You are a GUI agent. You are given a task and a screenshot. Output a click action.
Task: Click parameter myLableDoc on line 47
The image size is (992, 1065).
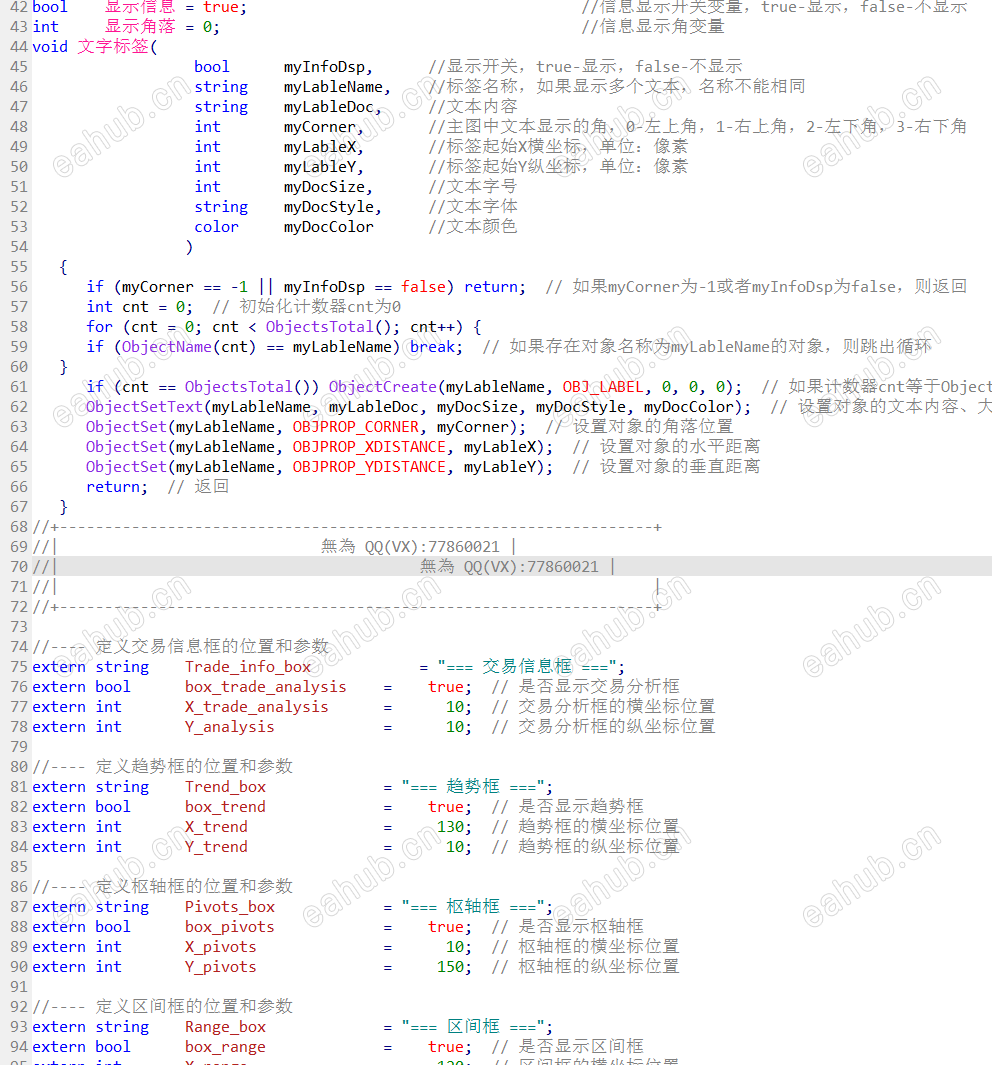click(x=329, y=107)
